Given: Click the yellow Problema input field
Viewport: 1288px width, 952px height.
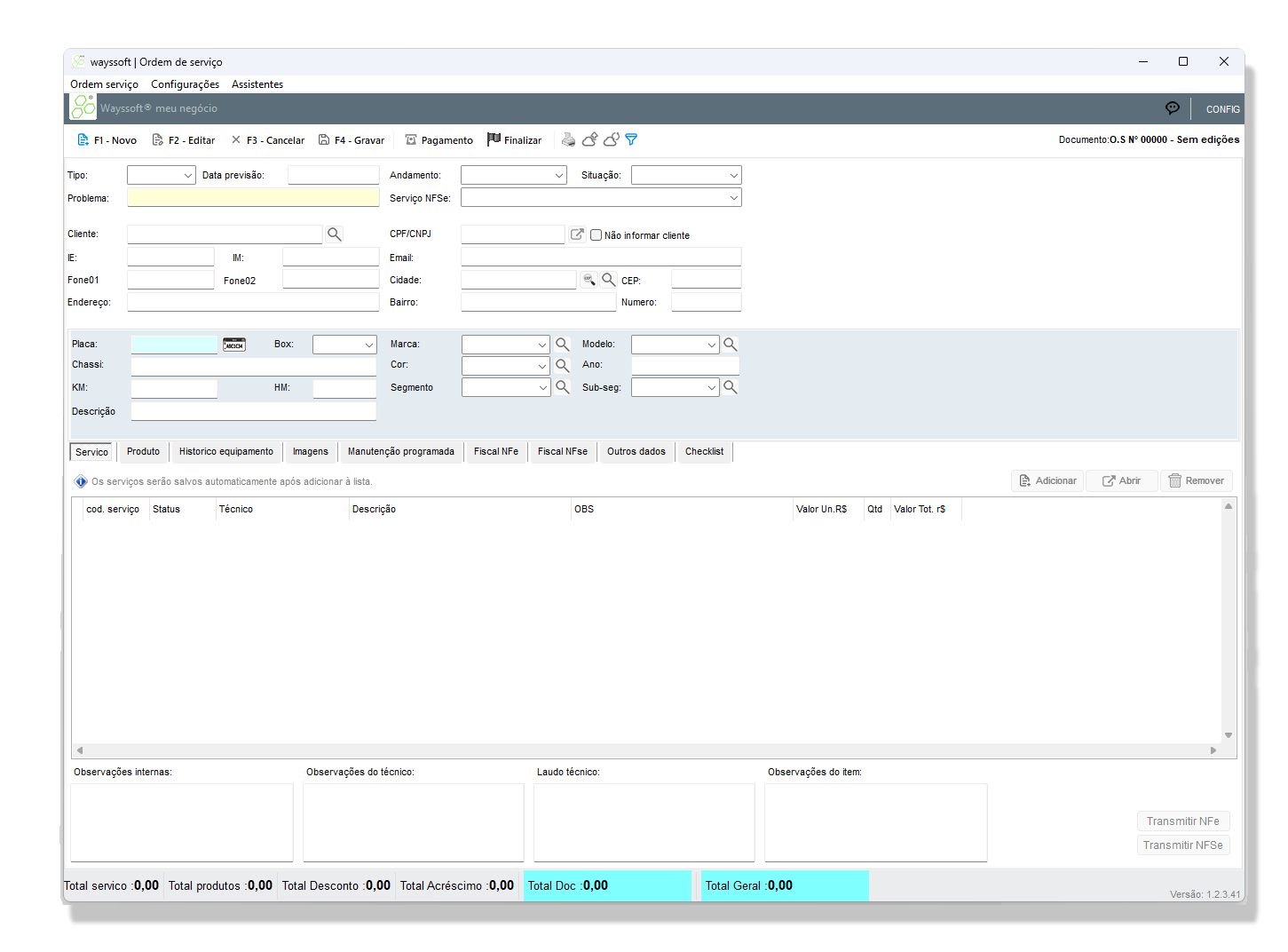Looking at the screenshot, I should (x=253, y=198).
